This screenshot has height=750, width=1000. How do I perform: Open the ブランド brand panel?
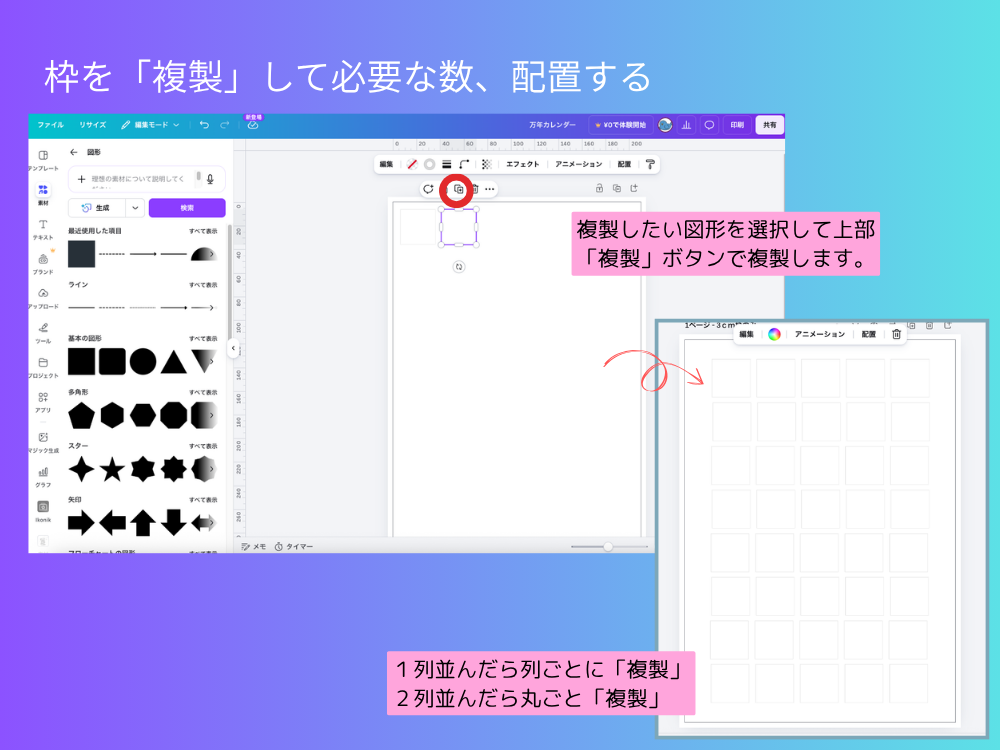click(x=43, y=263)
